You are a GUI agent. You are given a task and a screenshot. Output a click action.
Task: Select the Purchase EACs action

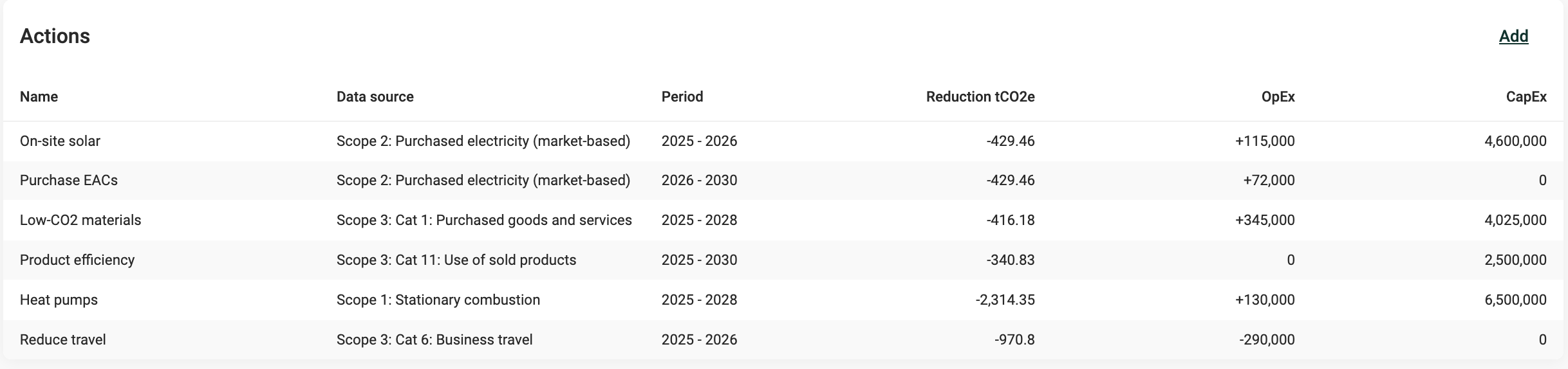click(x=69, y=180)
